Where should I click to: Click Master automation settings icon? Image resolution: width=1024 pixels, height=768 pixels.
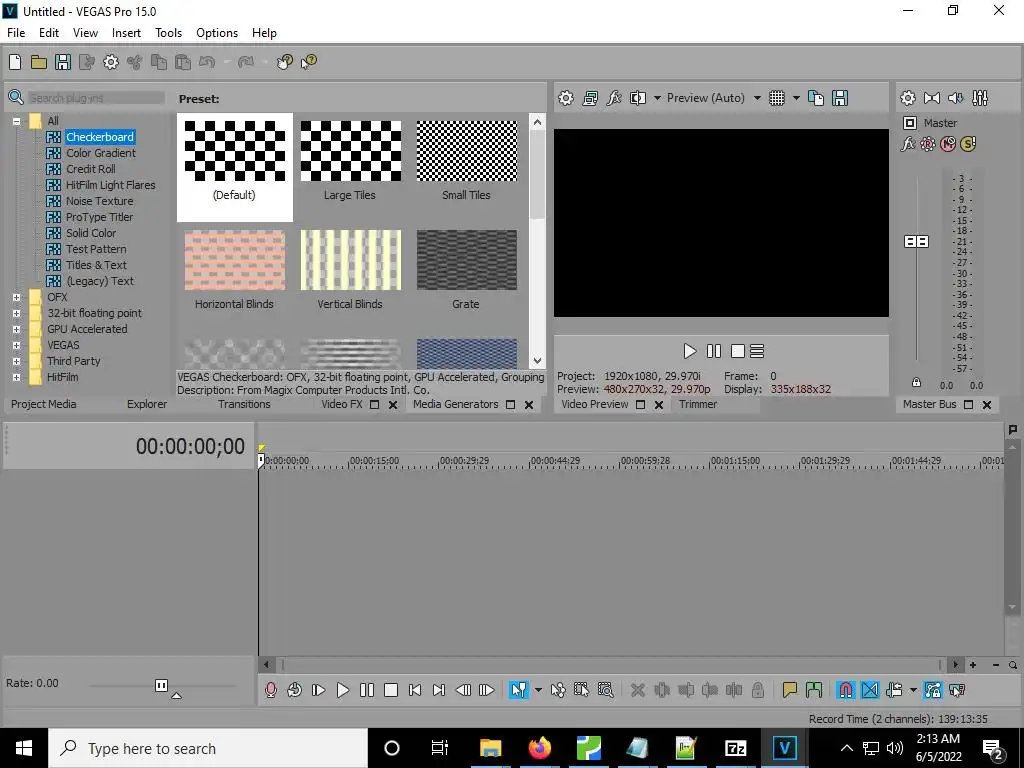928,144
